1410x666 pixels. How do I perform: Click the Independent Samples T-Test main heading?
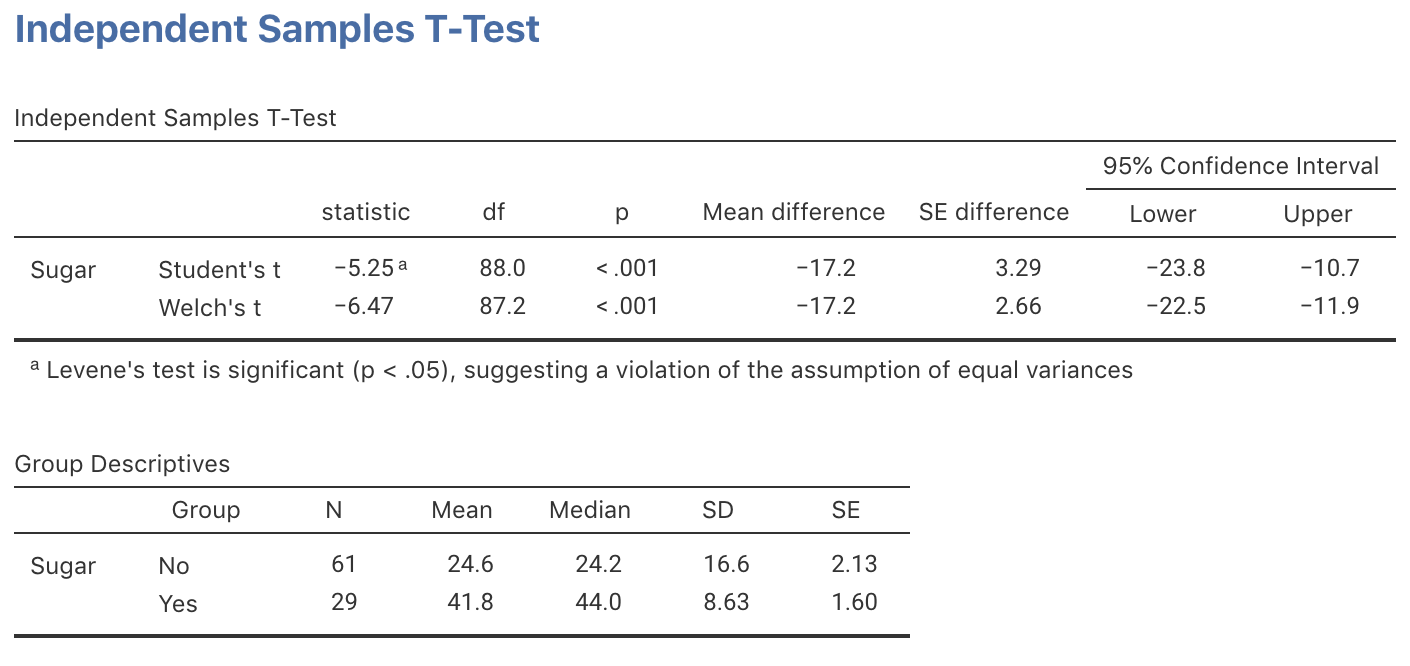tap(278, 29)
